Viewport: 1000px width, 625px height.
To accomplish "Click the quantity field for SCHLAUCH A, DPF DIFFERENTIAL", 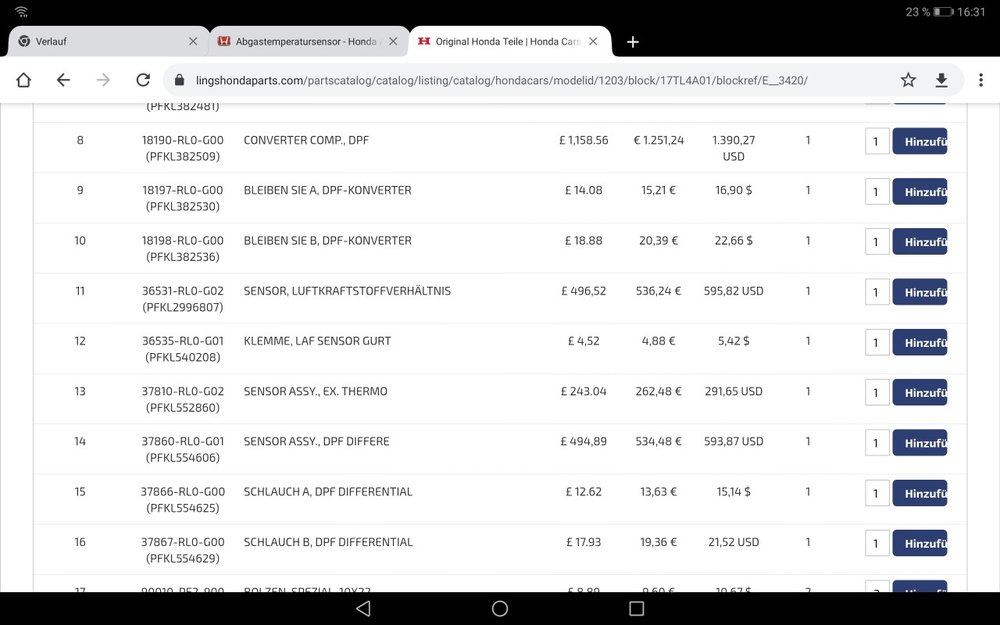I will click(876, 493).
